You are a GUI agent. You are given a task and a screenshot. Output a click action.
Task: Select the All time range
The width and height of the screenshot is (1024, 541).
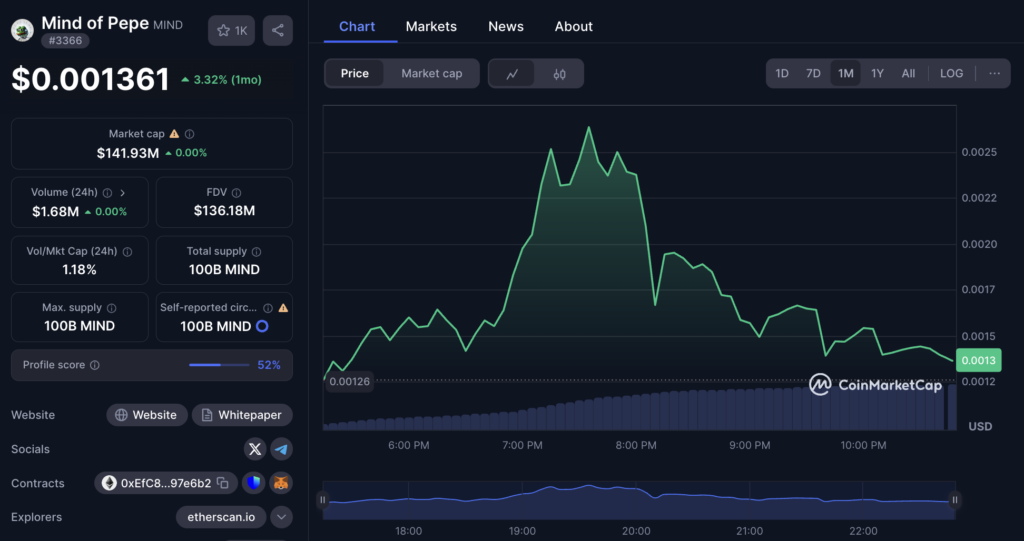coord(908,73)
